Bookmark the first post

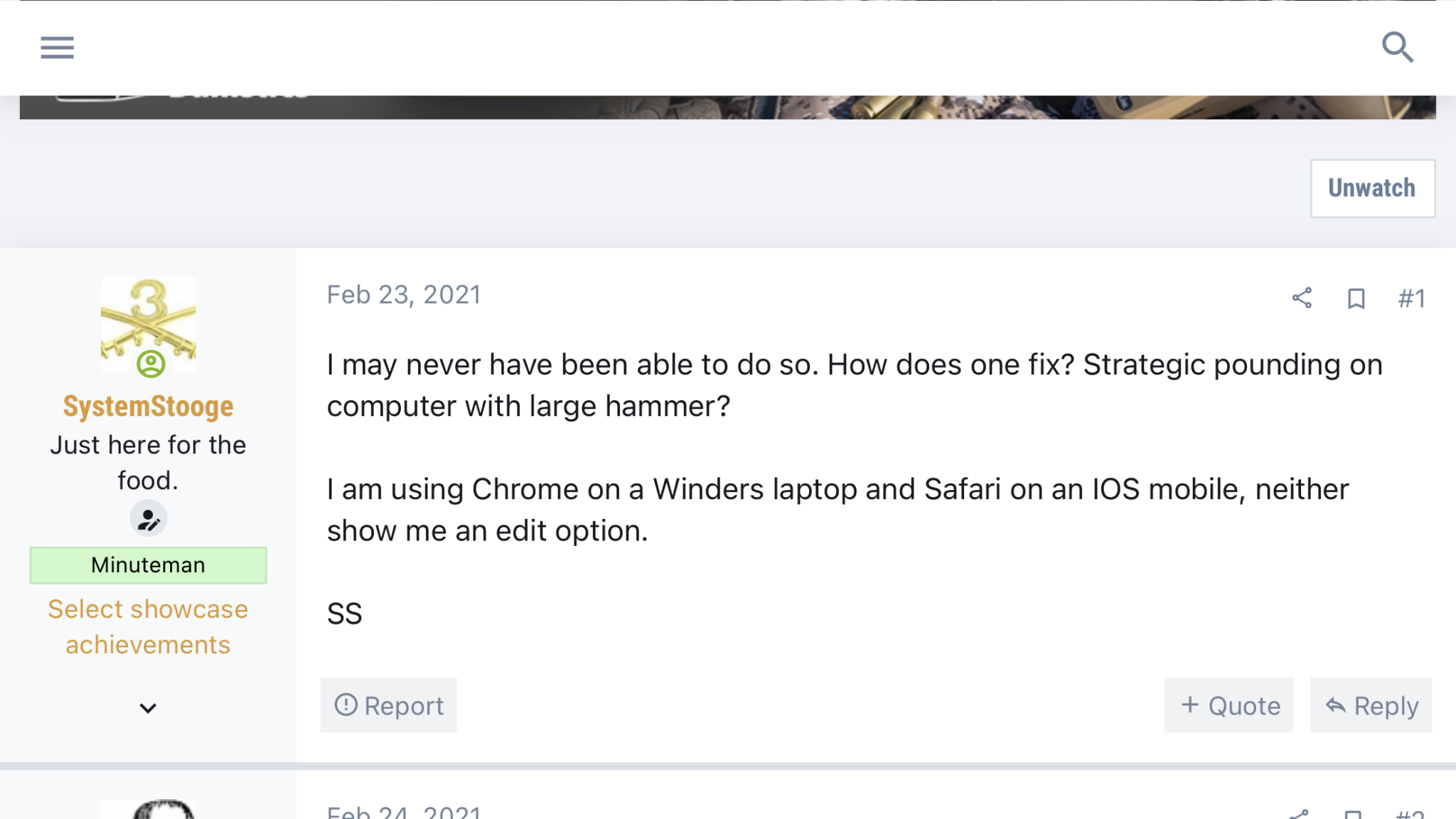tap(1356, 299)
